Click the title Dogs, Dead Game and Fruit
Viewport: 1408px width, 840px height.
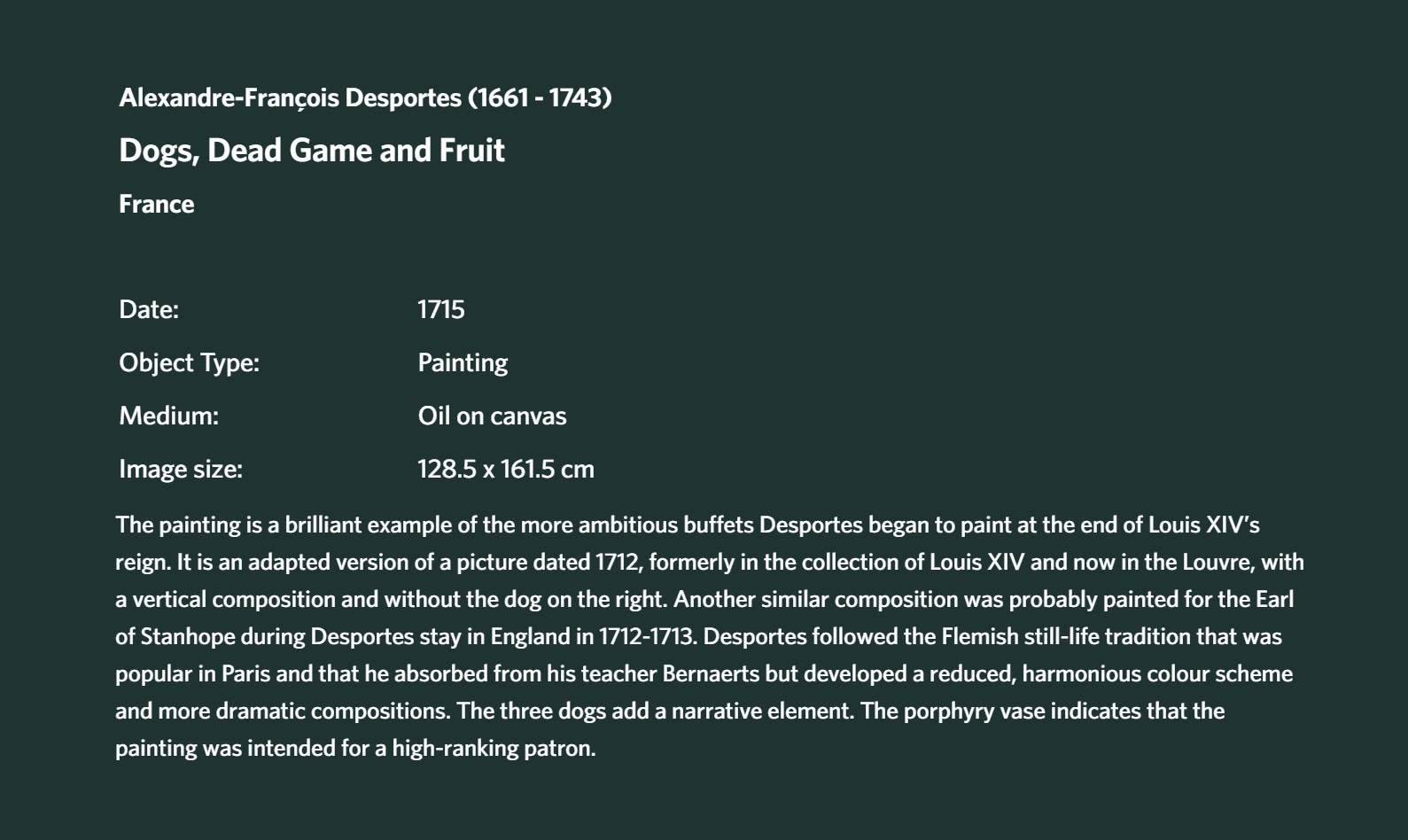(312, 151)
